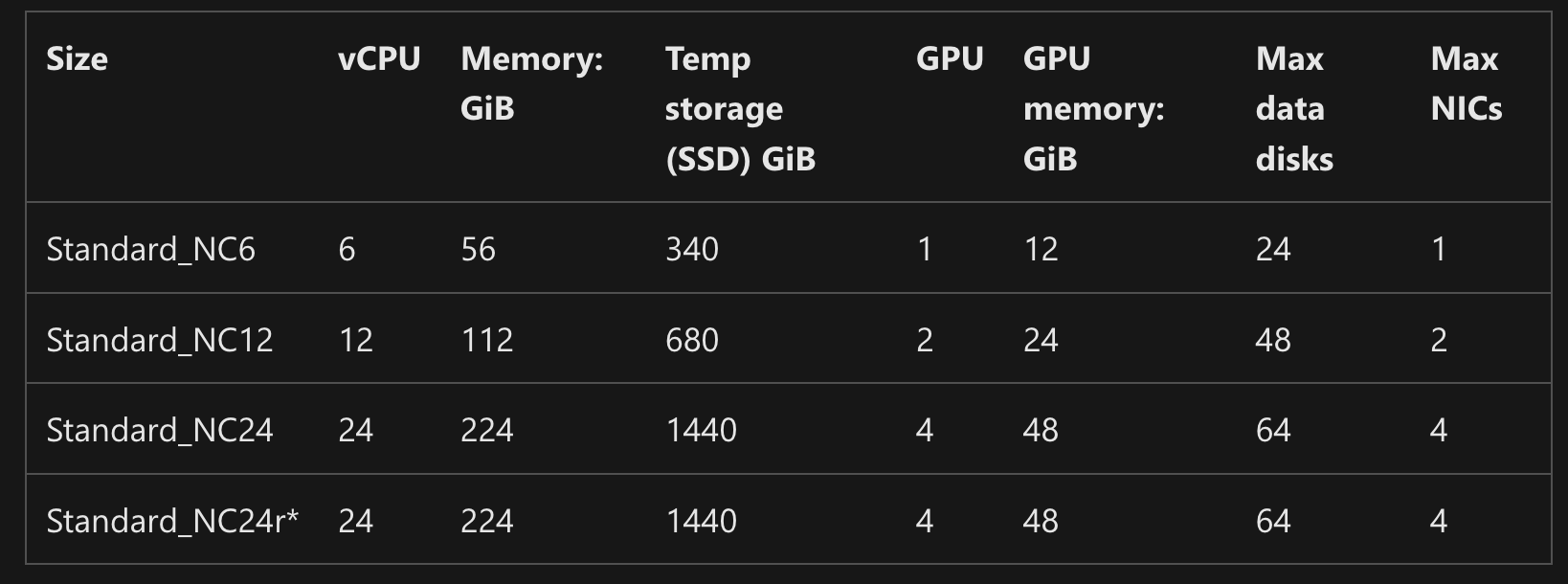Click the Standard_NC24r* row name
Image resolution: width=1568 pixels, height=584 pixels.
point(172,521)
